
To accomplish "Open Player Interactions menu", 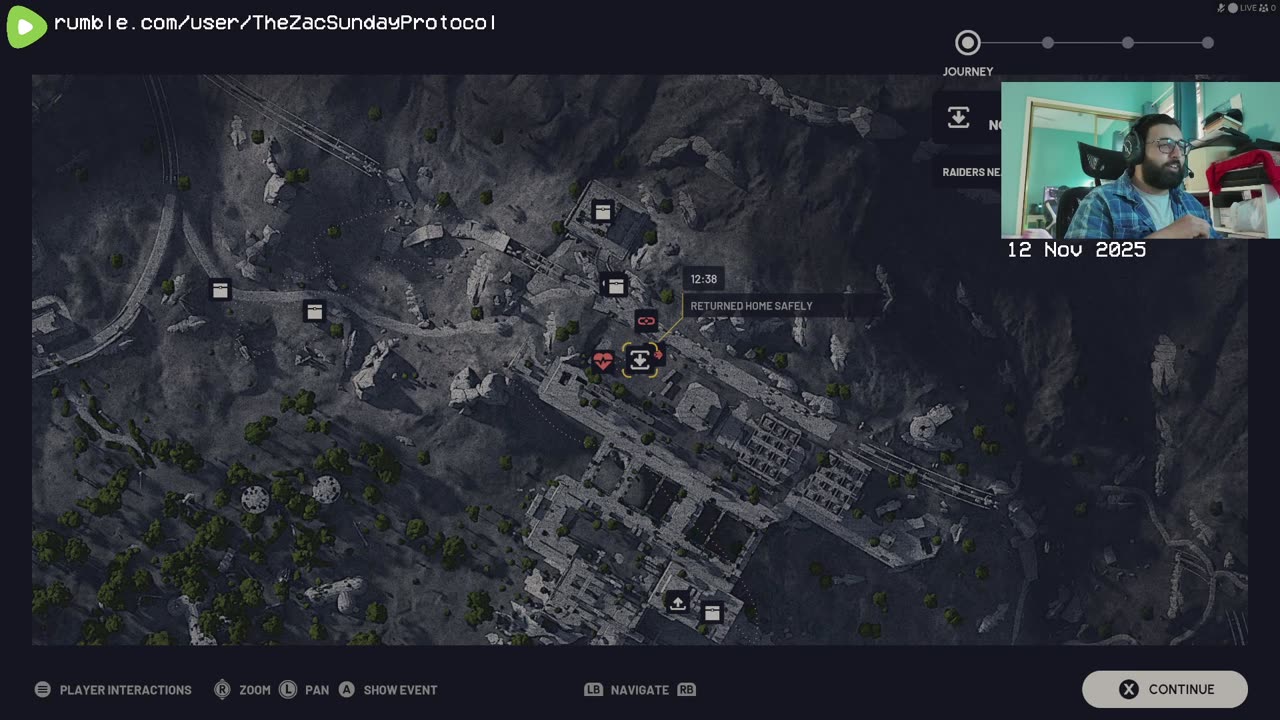I will coord(113,690).
